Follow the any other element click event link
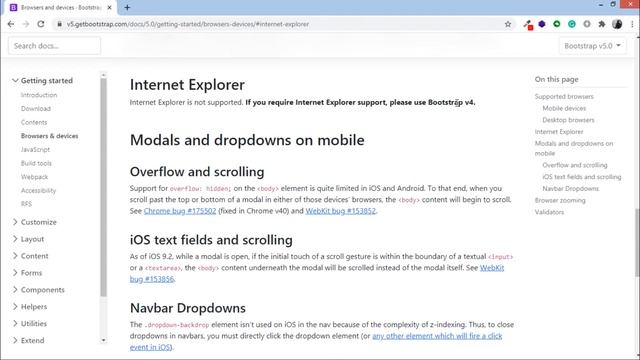640x360 pixels. [437, 336]
